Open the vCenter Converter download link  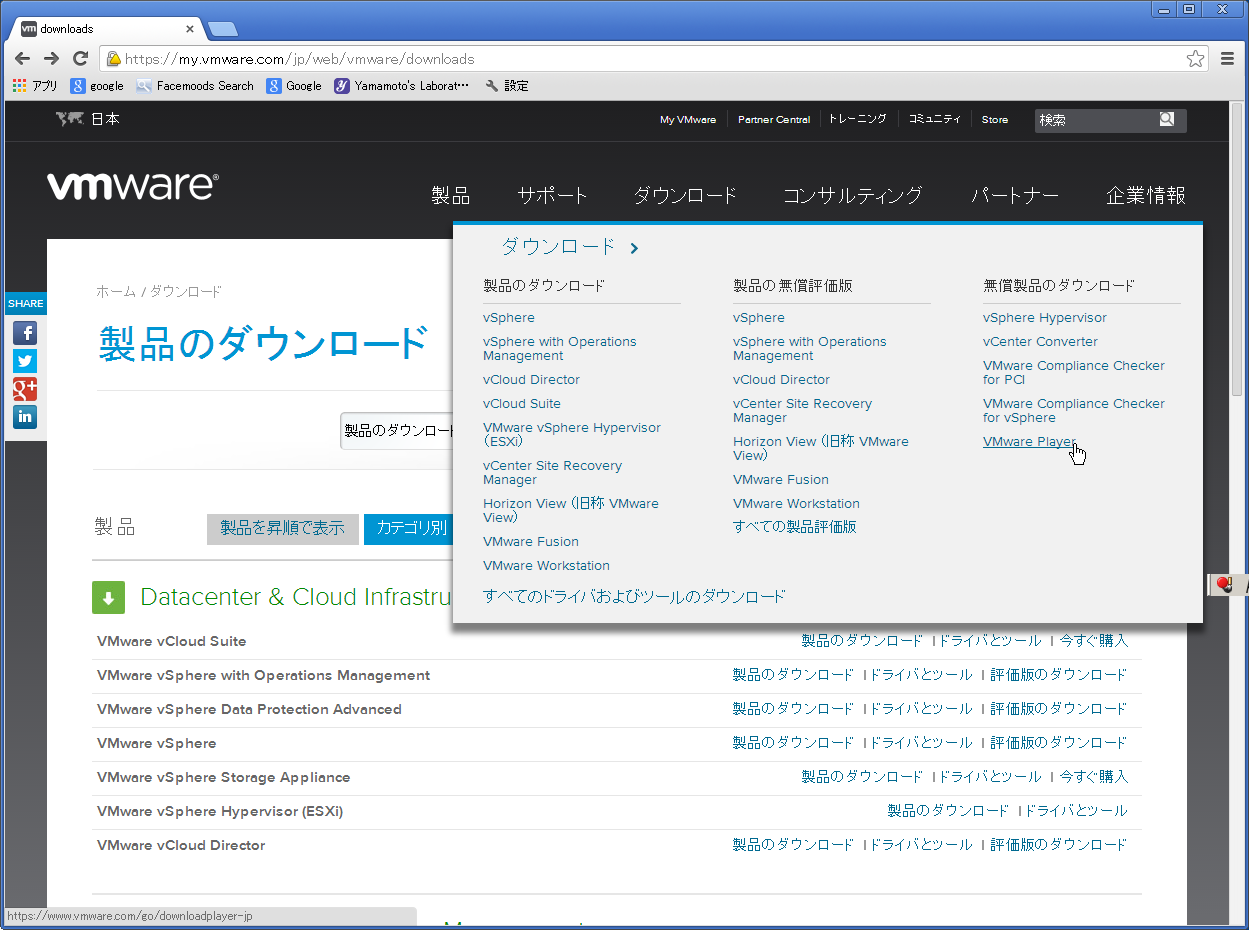(x=1040, y=342)
